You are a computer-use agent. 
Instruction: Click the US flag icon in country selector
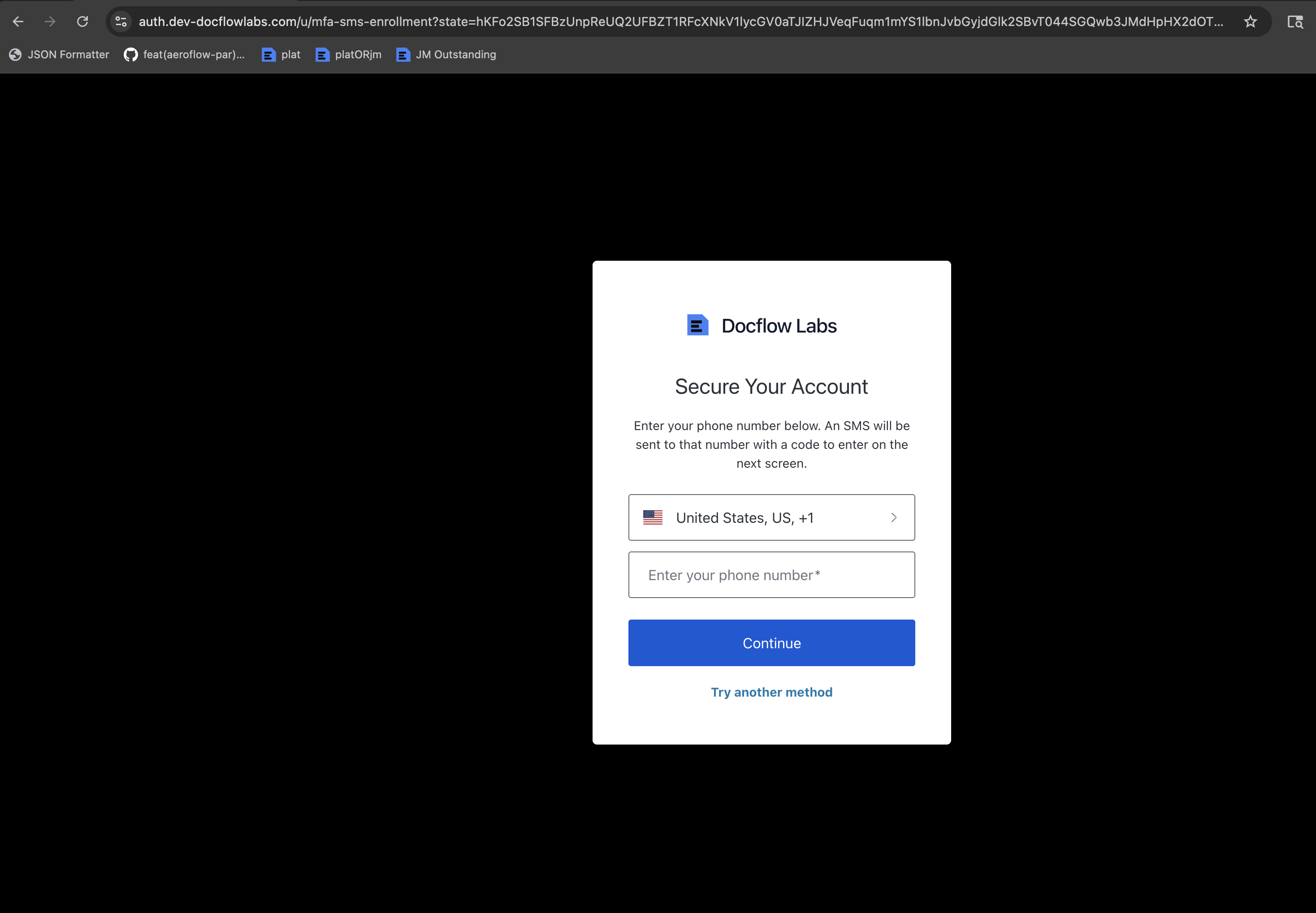[x=653, y=517]
